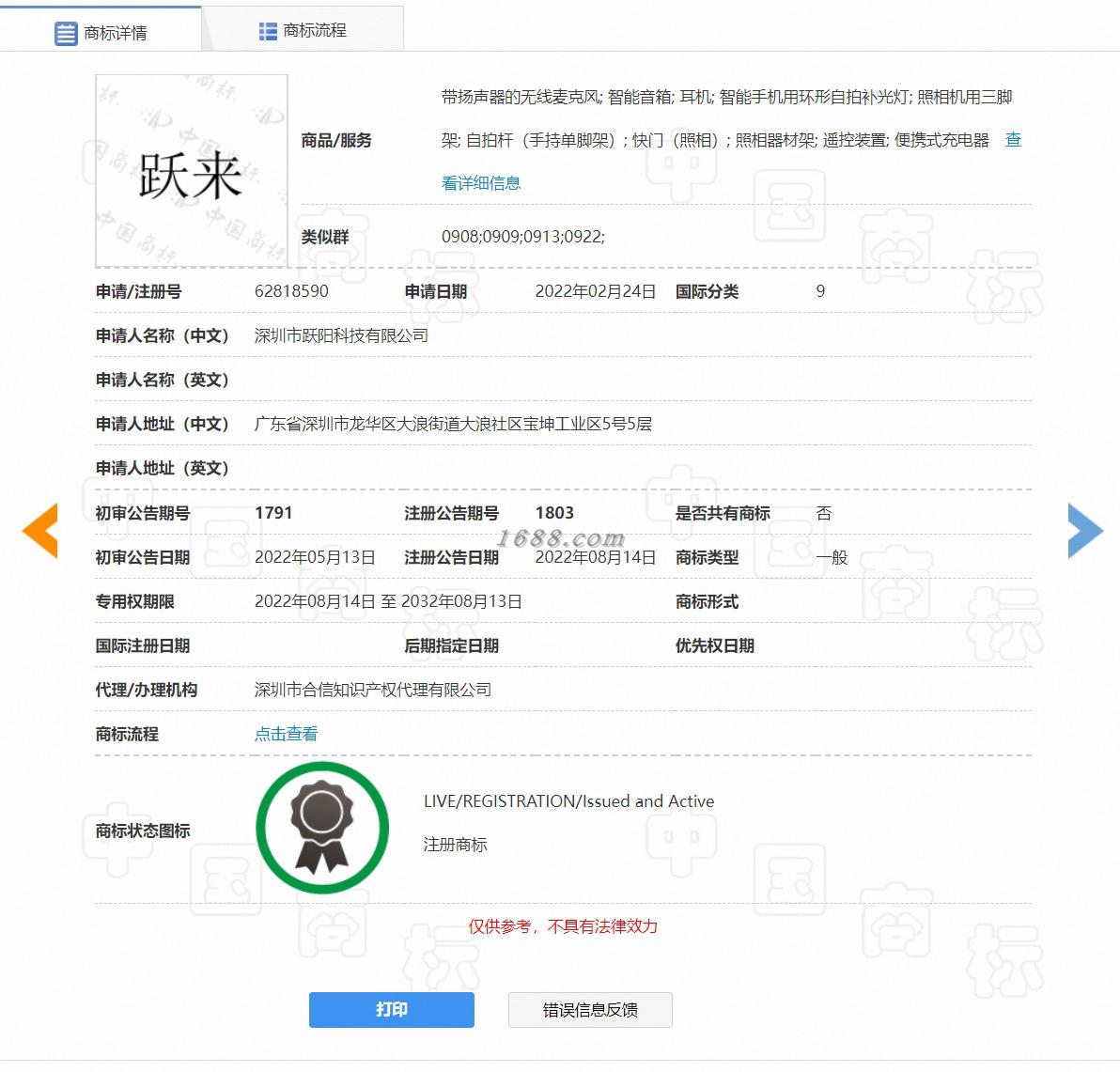Click the 跃来 trademark image
The width and height of the screenshot is (1120, 1072).
pos(192,171)
